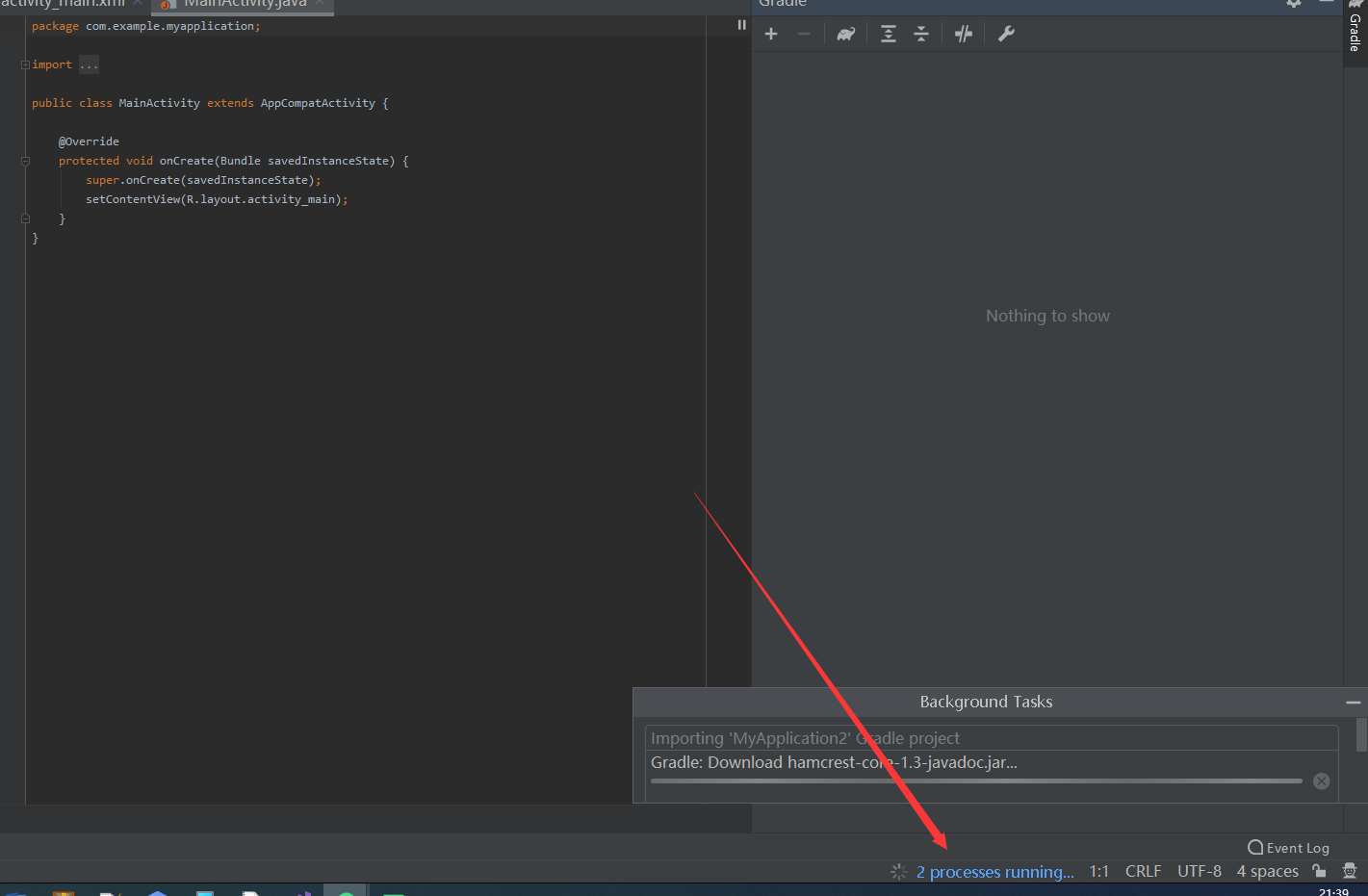Toggle the file read-only lock icon
This screenshot has height=896, width=1368.
coord(1319,871)
